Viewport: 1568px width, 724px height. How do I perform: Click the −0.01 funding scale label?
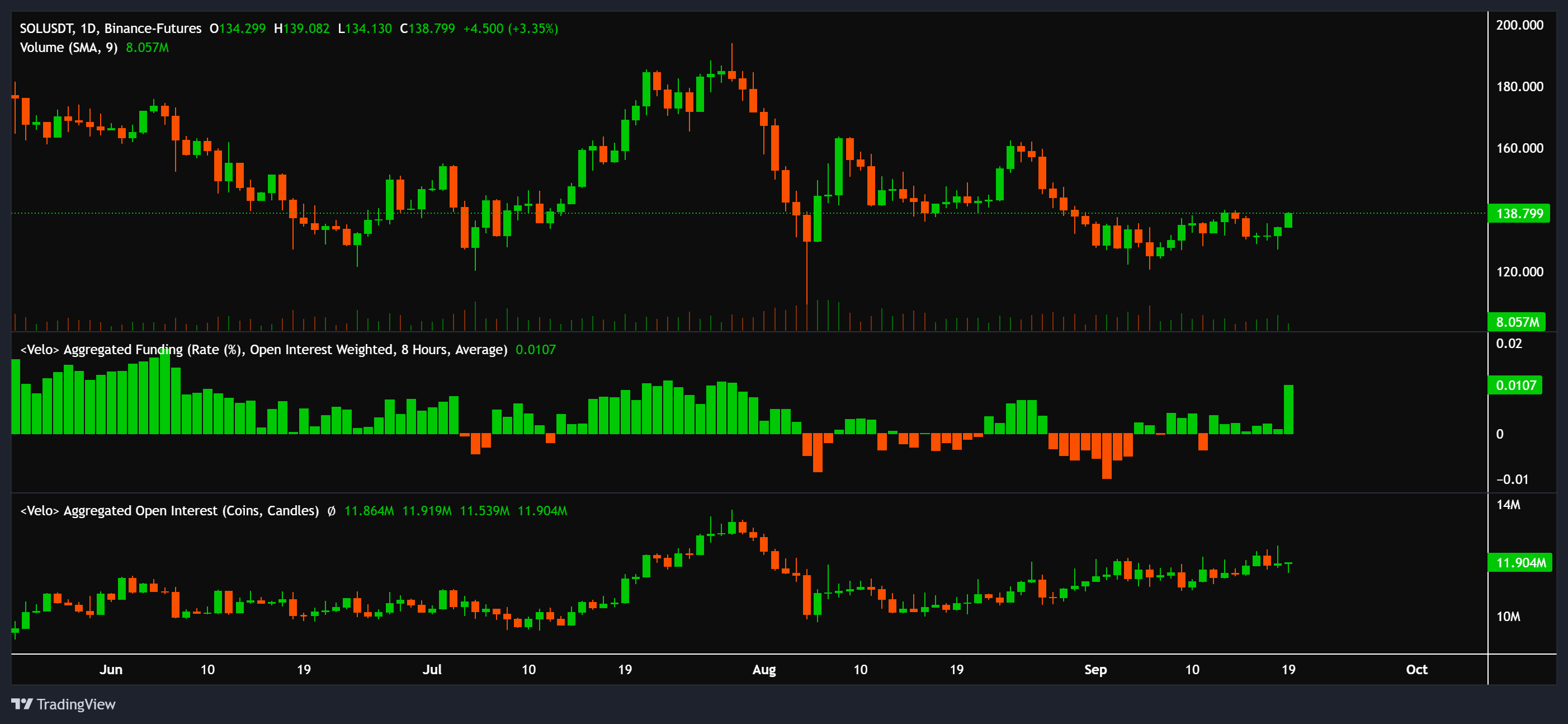tap(1512, 479)
